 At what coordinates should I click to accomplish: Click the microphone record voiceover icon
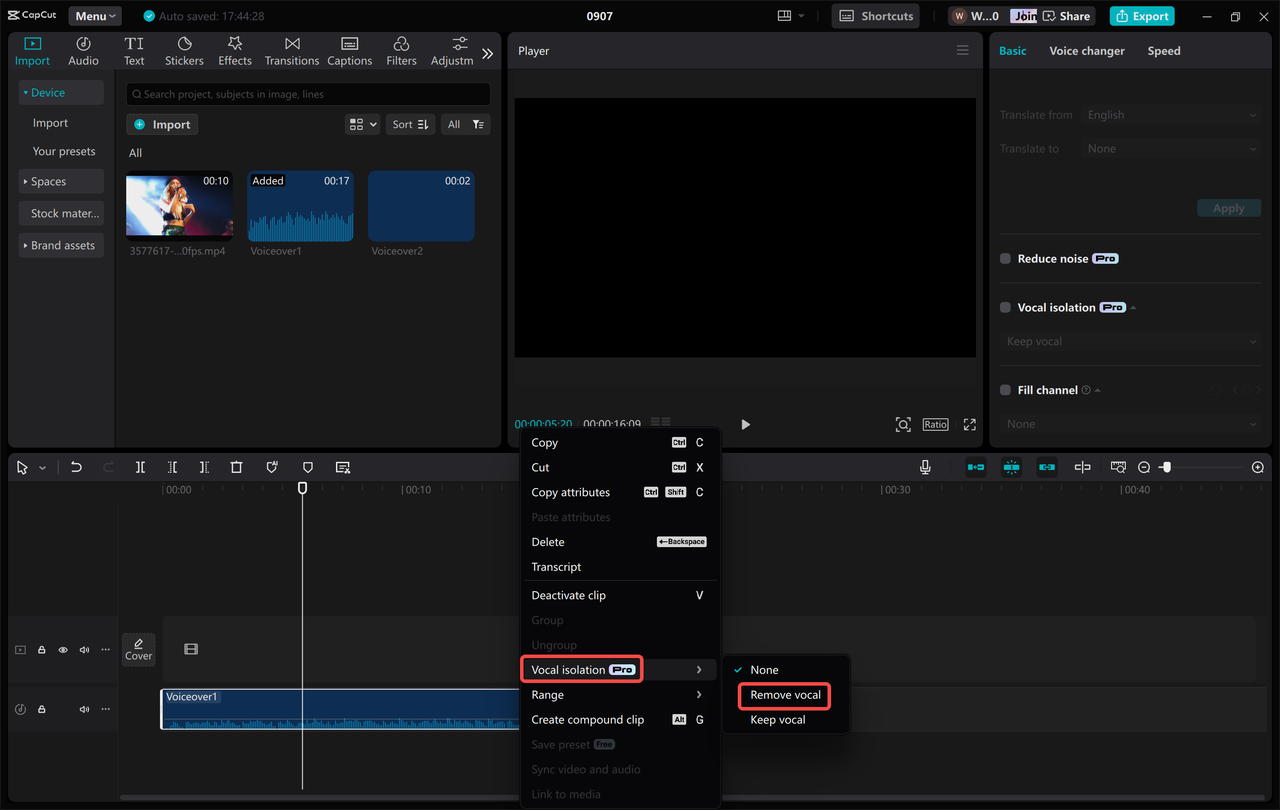pos(926,467)
